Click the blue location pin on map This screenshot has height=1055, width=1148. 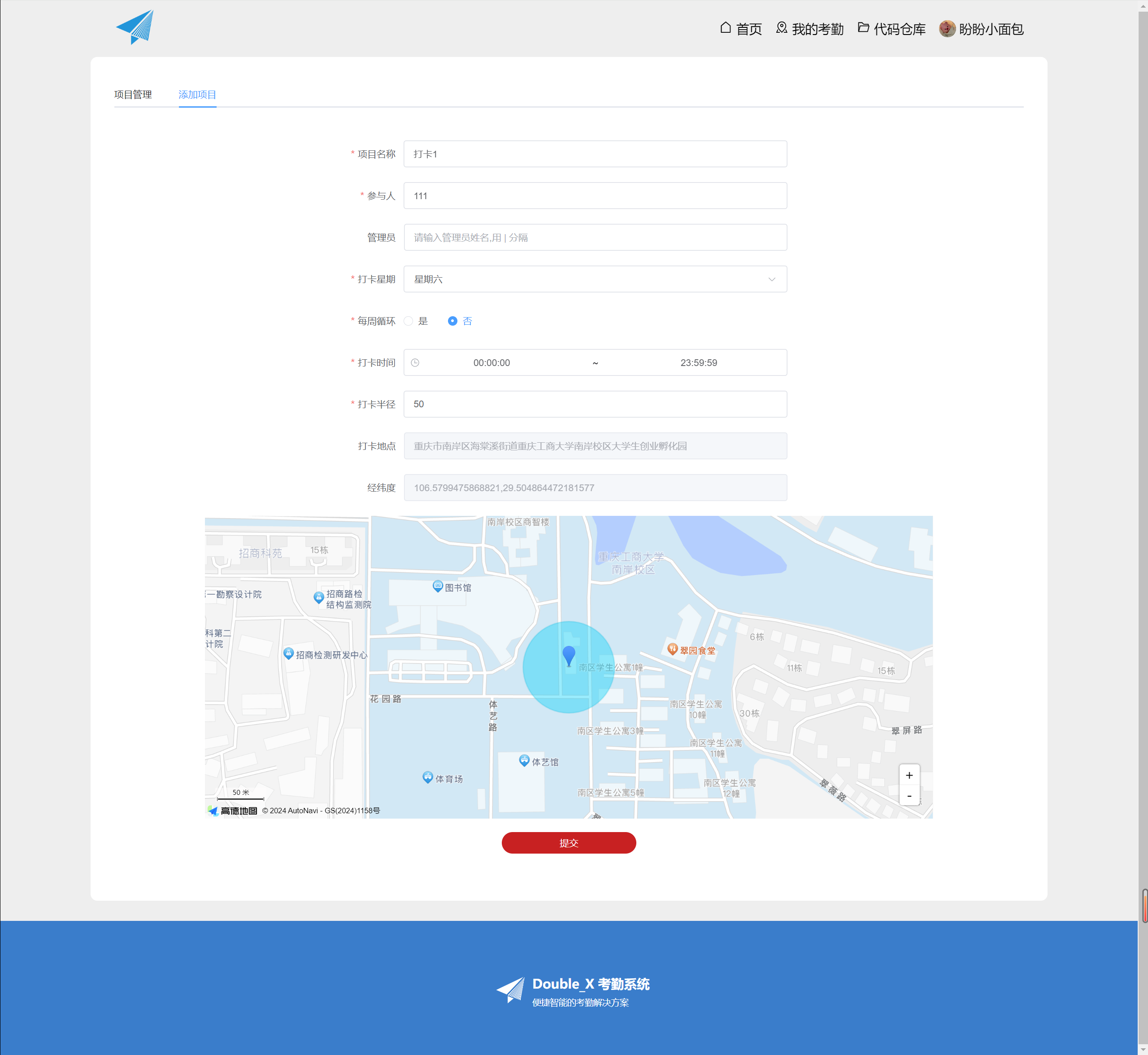(569, 656)
